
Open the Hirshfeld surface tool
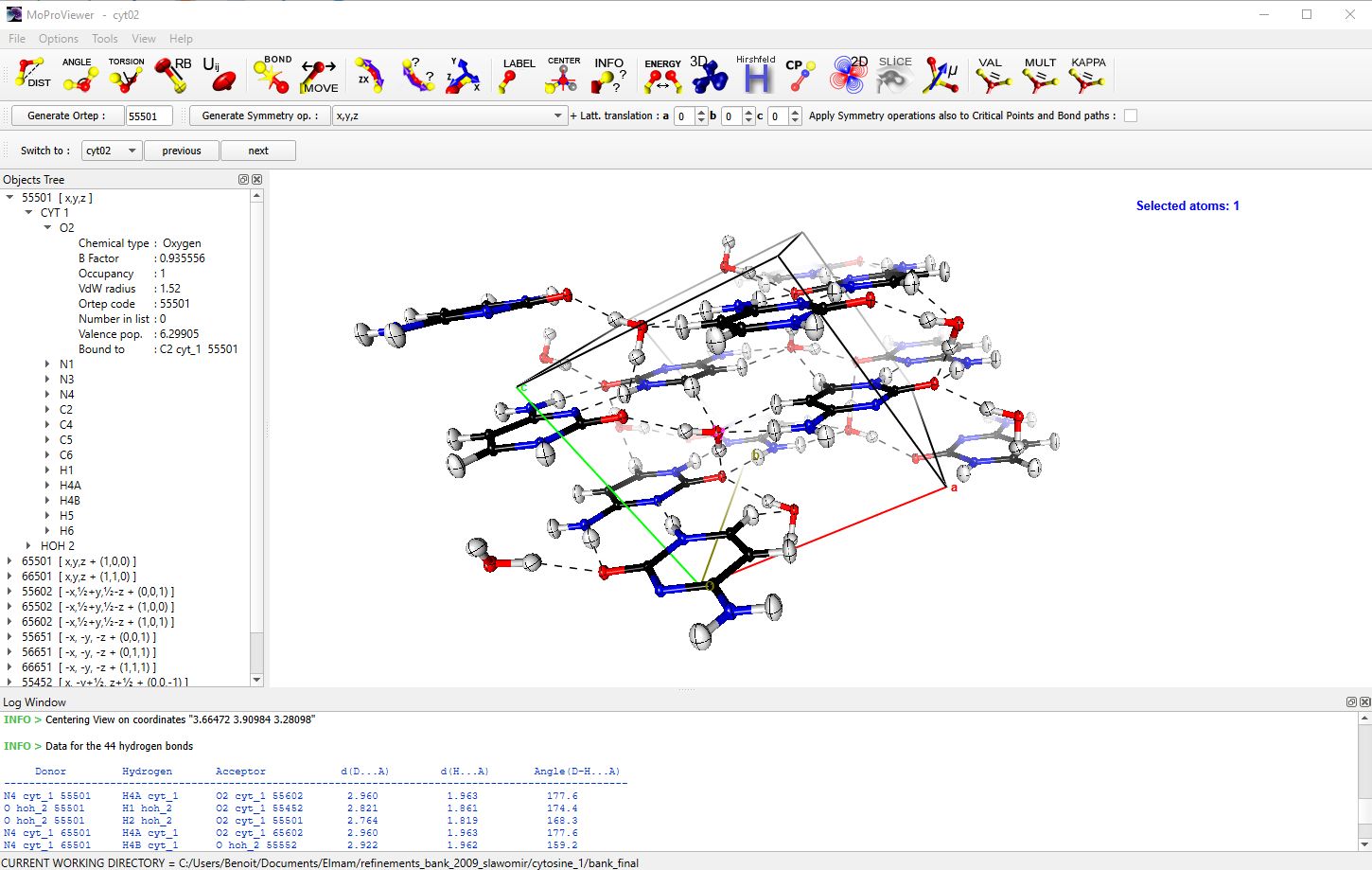click(x=756, y=75)
